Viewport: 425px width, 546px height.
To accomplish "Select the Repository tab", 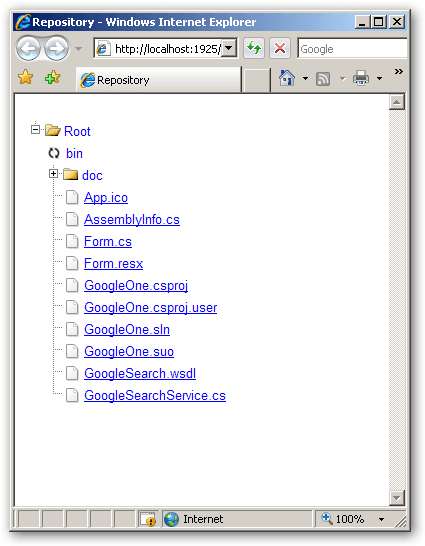I will pyautogui.click(x=158, y=80).
